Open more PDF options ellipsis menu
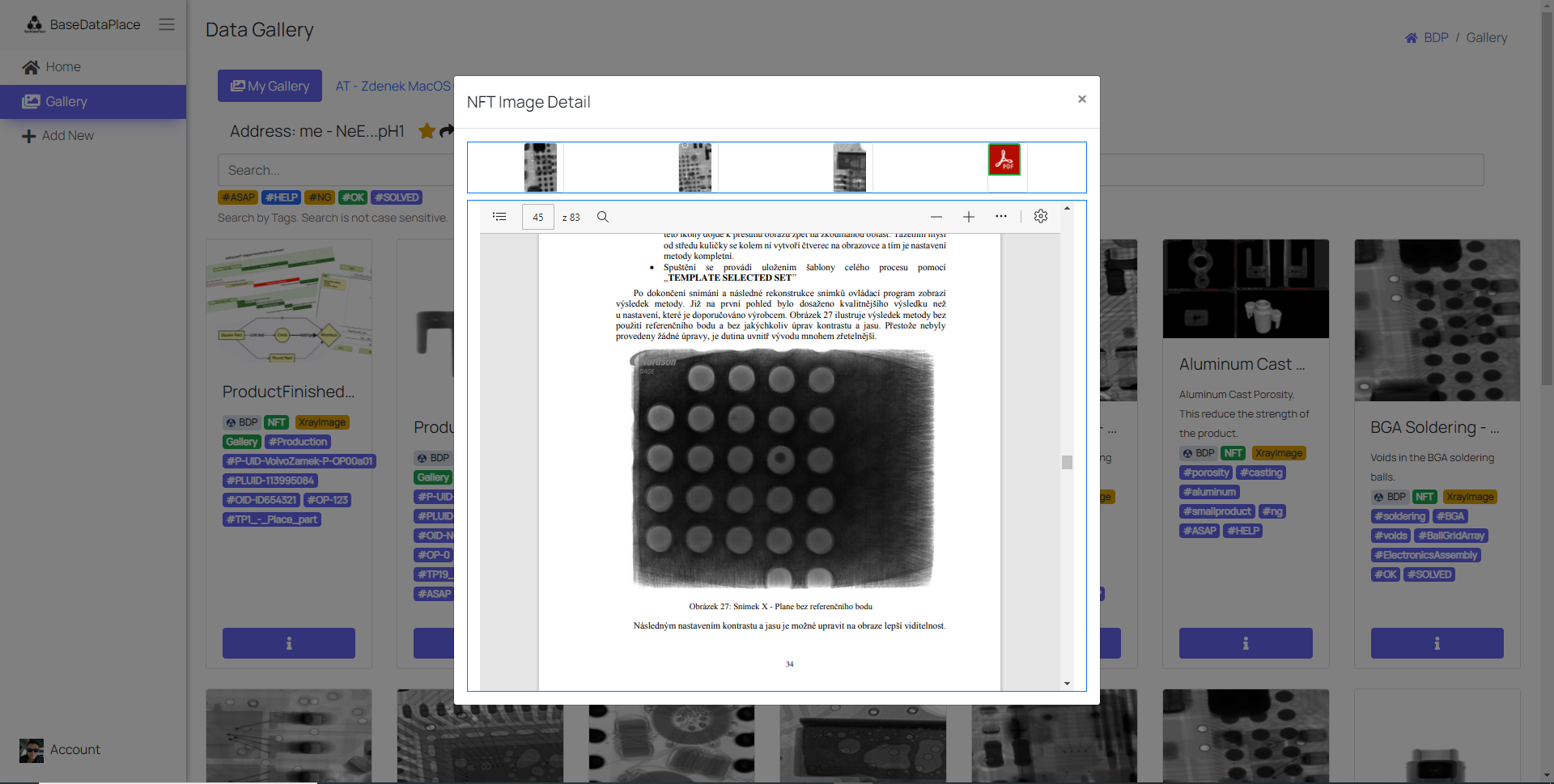Viewport: 1554px width, 784px height. (1001, 217)
